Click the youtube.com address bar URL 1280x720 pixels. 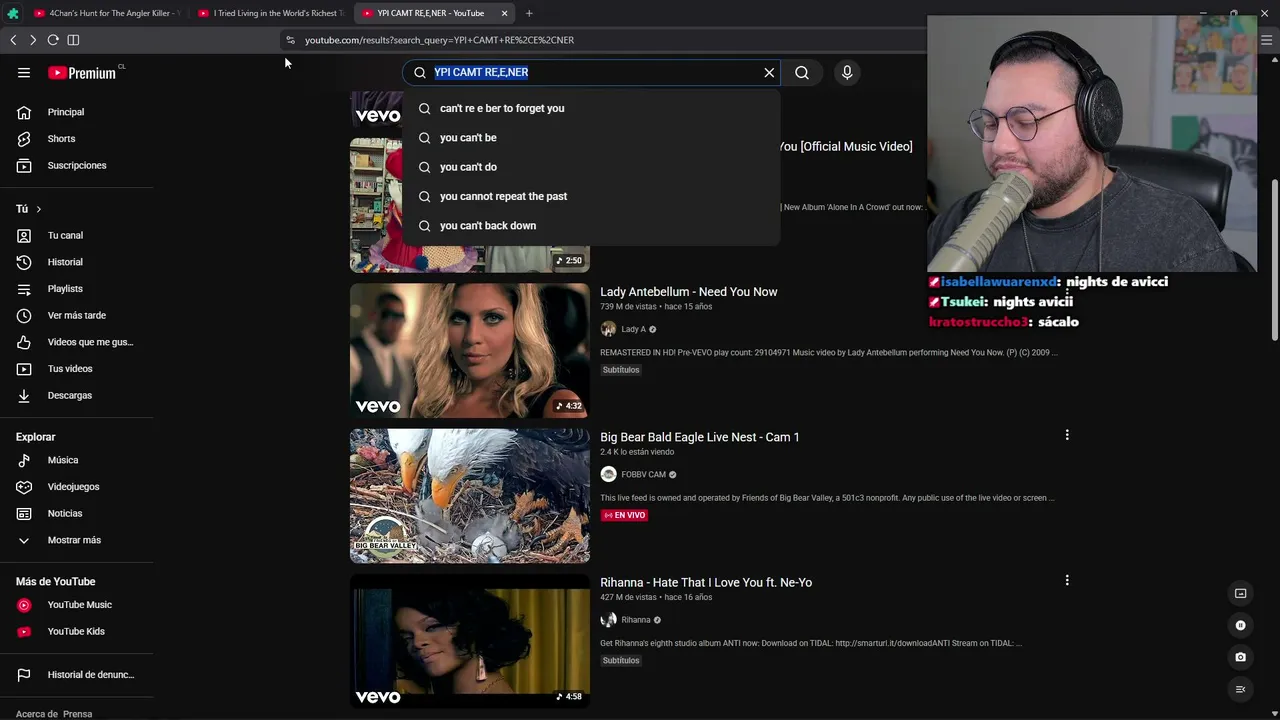pyautogui.click(x=439, y=40)
